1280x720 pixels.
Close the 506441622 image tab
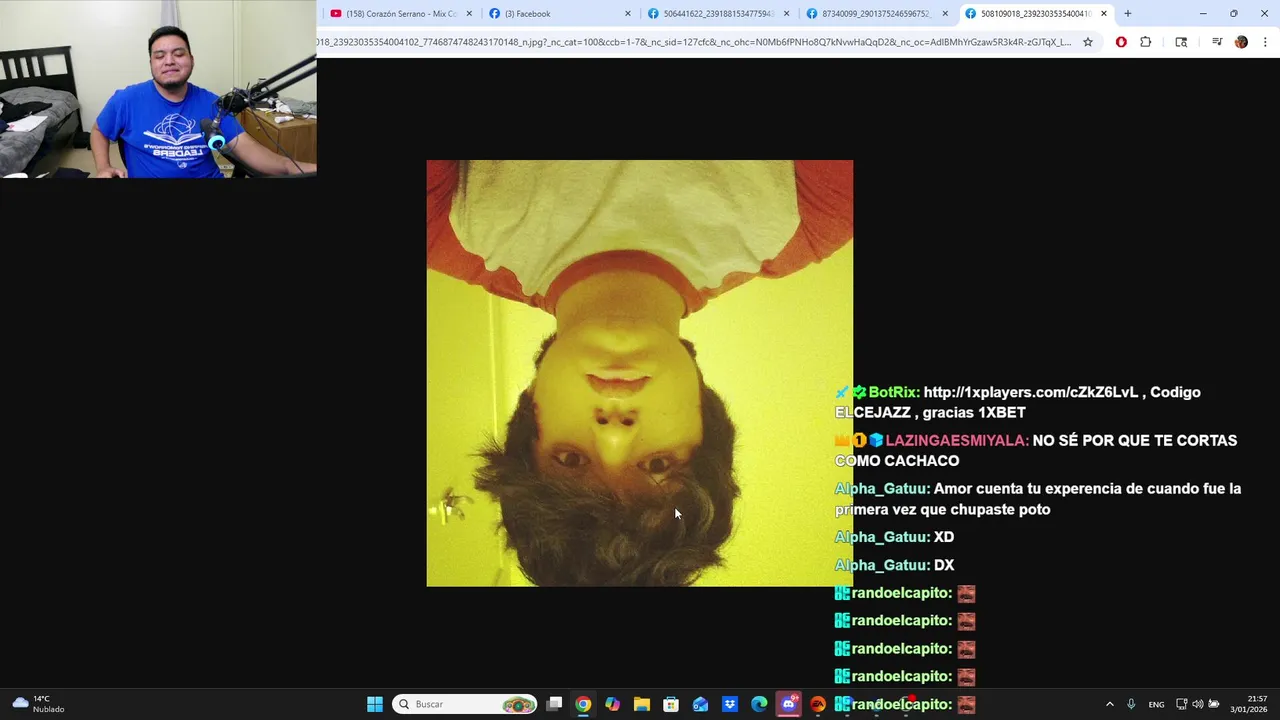click(x=786, y=14)
